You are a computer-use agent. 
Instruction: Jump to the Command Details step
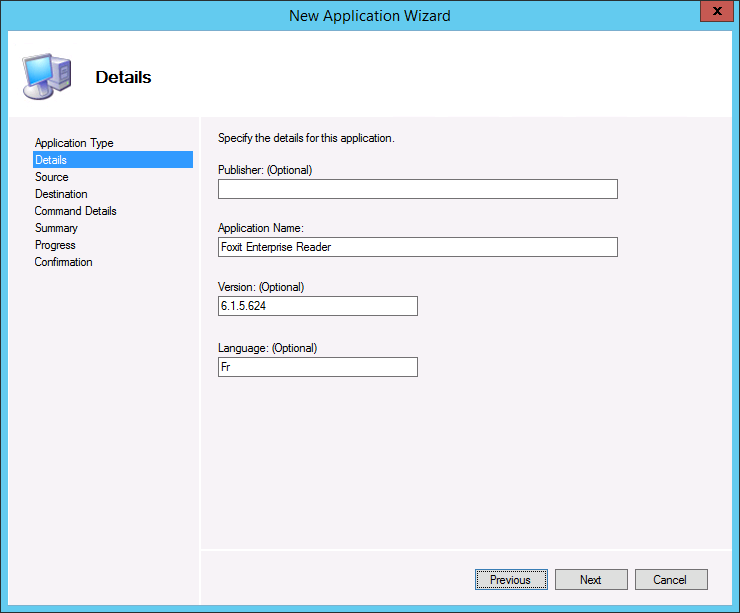(75, 211)
